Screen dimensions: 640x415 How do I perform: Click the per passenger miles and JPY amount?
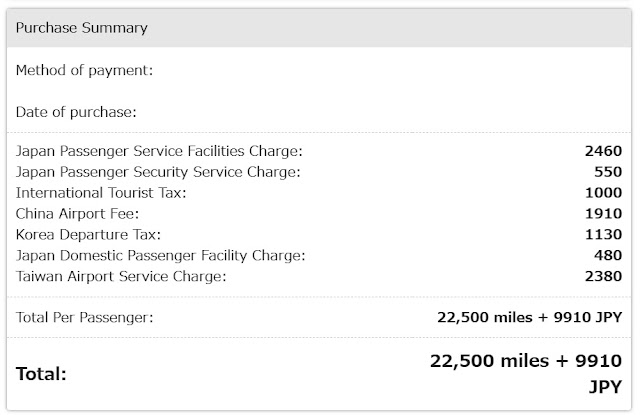click(530, 318)
